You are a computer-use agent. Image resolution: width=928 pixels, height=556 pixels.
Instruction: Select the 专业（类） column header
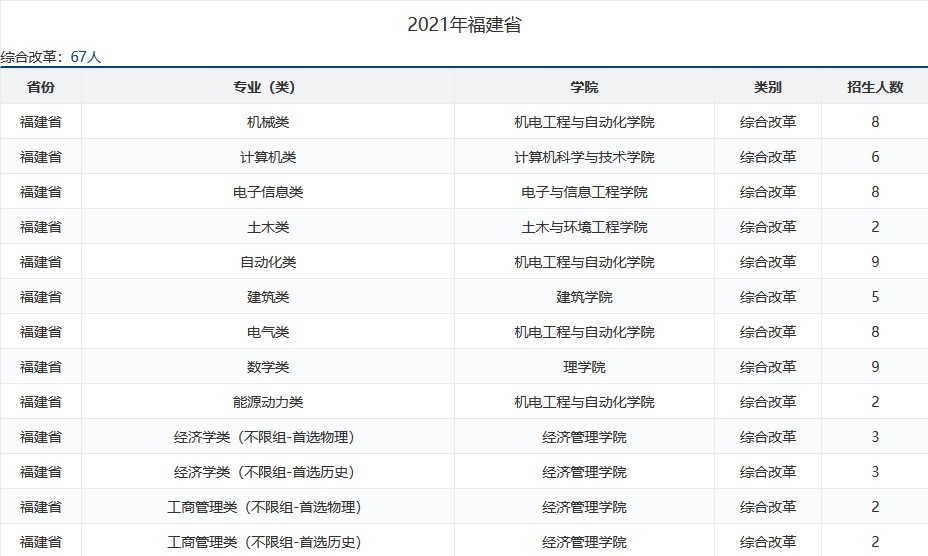coord(268,87)
